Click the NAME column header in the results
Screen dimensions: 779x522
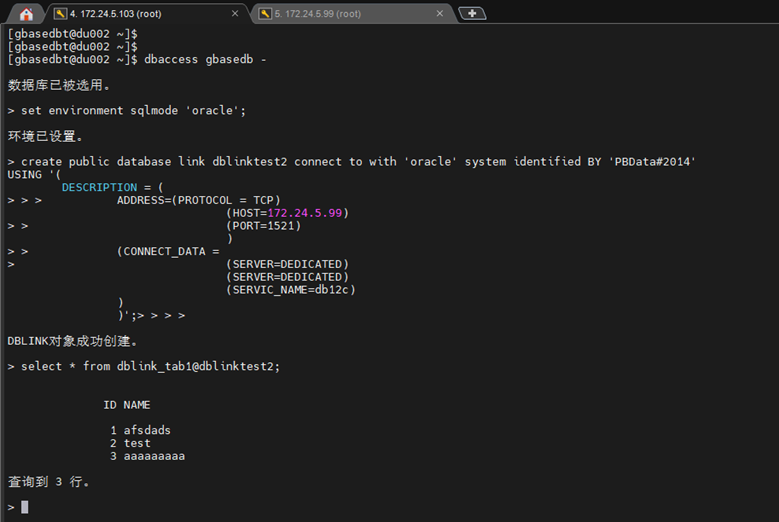tap(137, 405)
